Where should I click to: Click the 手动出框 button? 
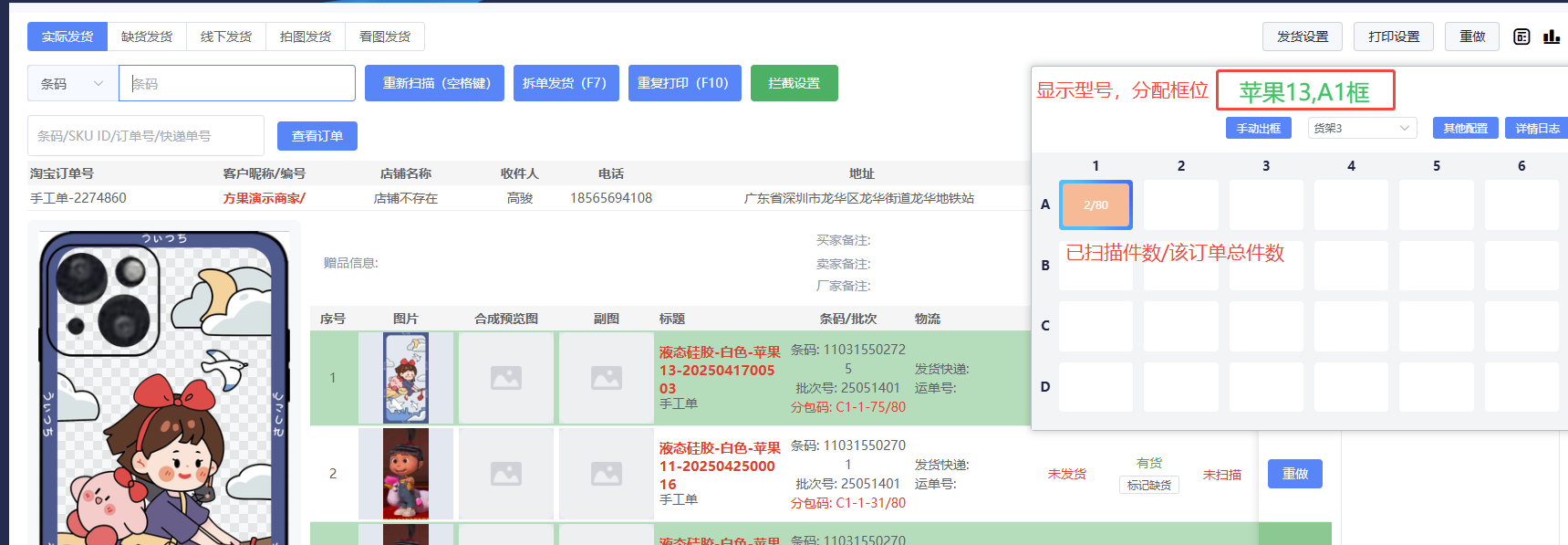click(1258, 128)
